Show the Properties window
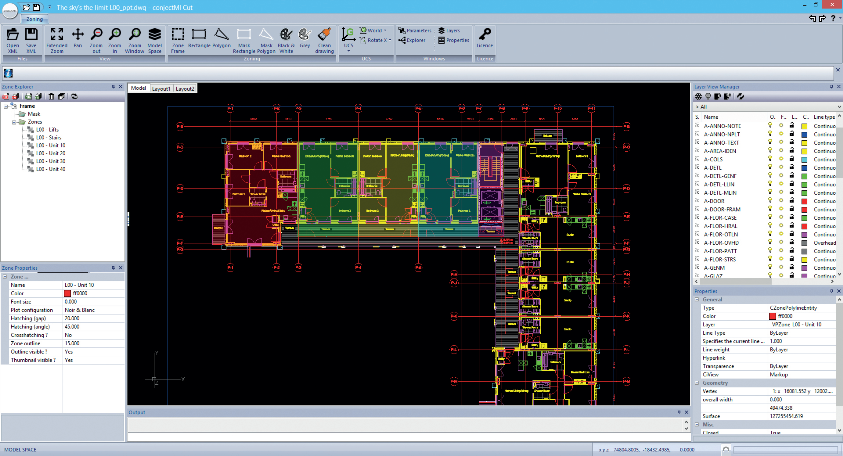This screenshot has width=843, height=456. click(x=453, y=40)
